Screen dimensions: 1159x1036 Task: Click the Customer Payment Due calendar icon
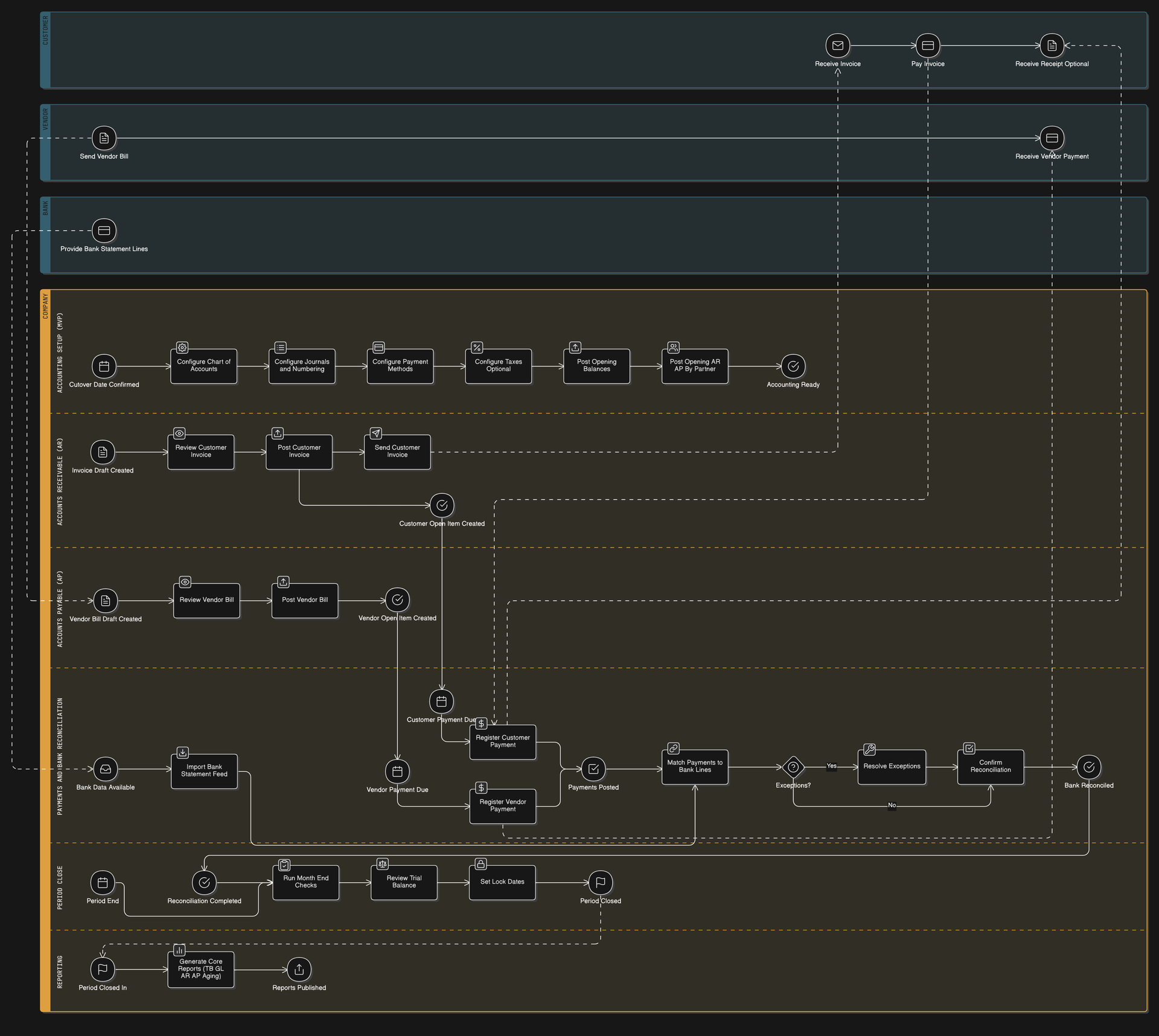(x=441, y=702)
